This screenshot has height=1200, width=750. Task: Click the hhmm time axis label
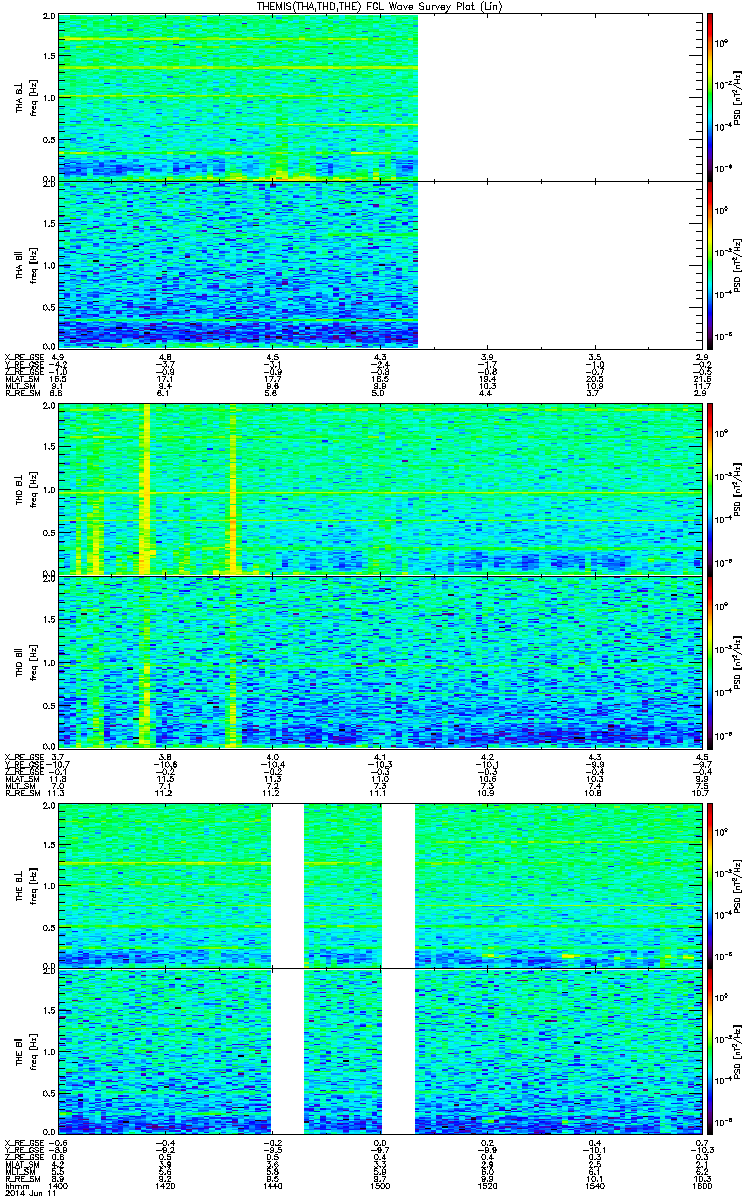16,1187
